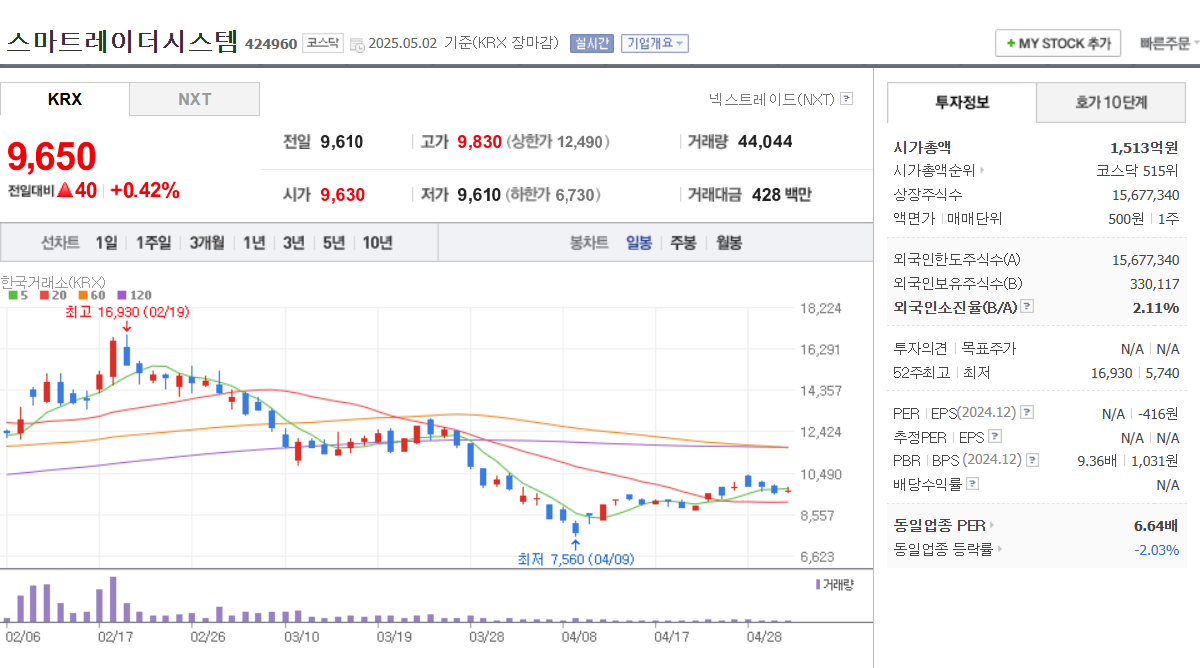
Task: Click the 실시간 badge
Action: 590,43
